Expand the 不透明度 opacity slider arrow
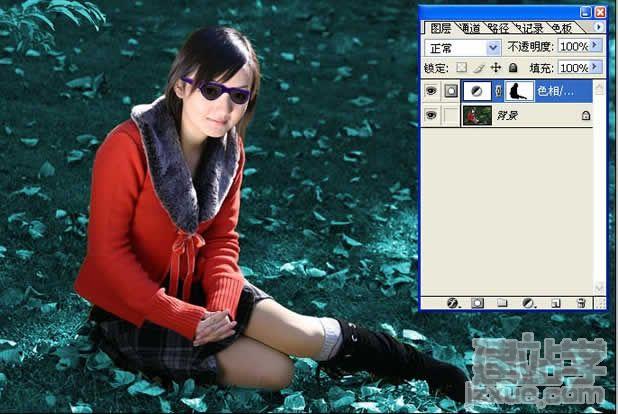The image size is (618, 414). click(x=596, y=46)
